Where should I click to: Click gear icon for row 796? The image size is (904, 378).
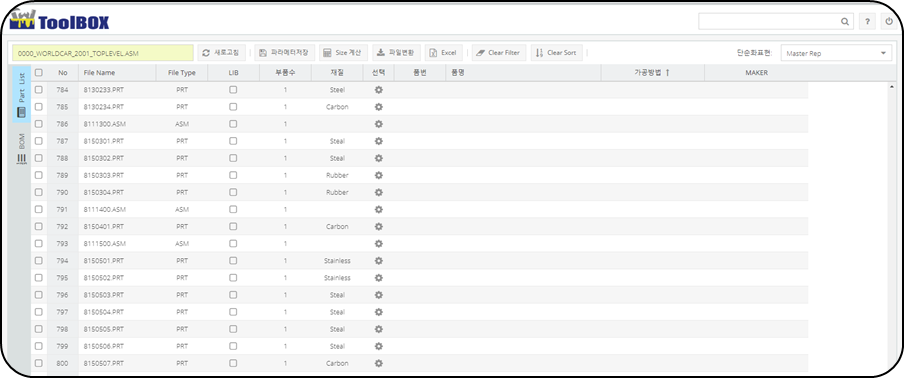pos(379,295)
